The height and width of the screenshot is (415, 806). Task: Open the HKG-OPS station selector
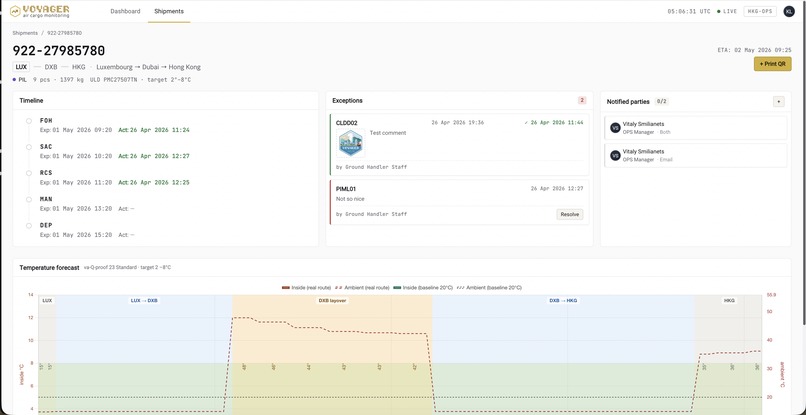tap(760, 11)
